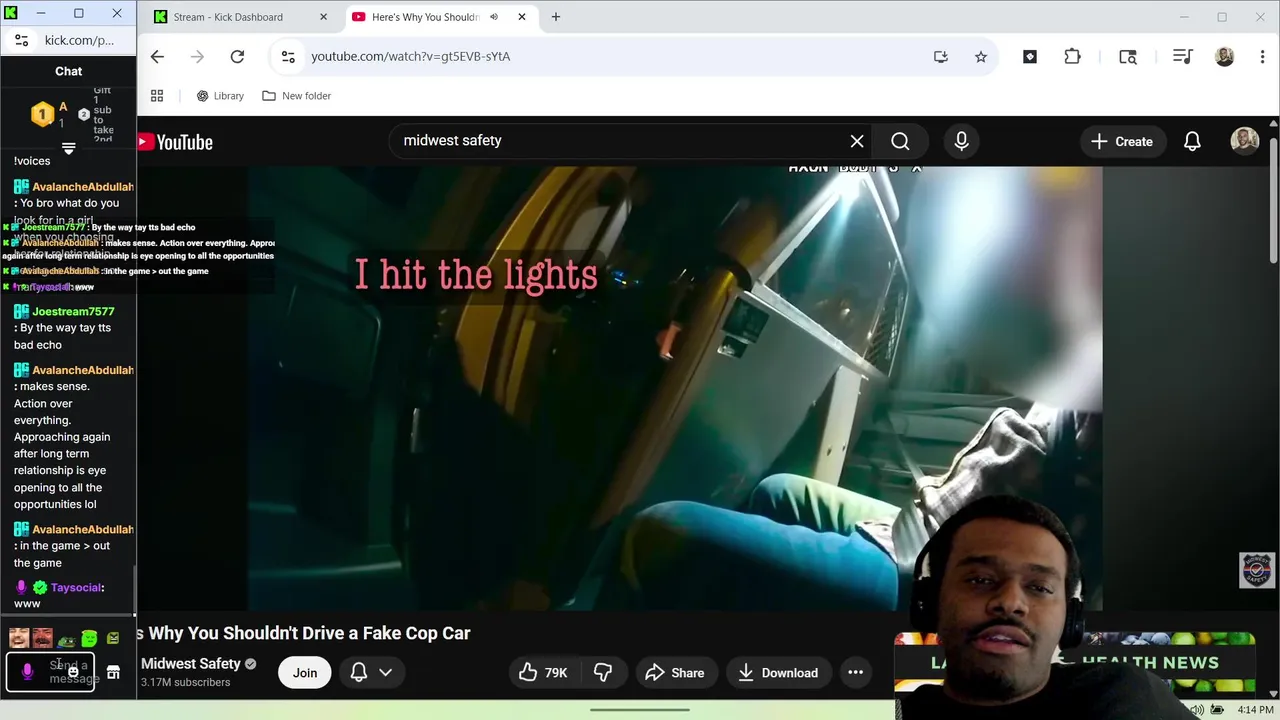Click the YouTube search magnifier button
This screenshot has width=1280, height=720.
(x=900, y=141)
